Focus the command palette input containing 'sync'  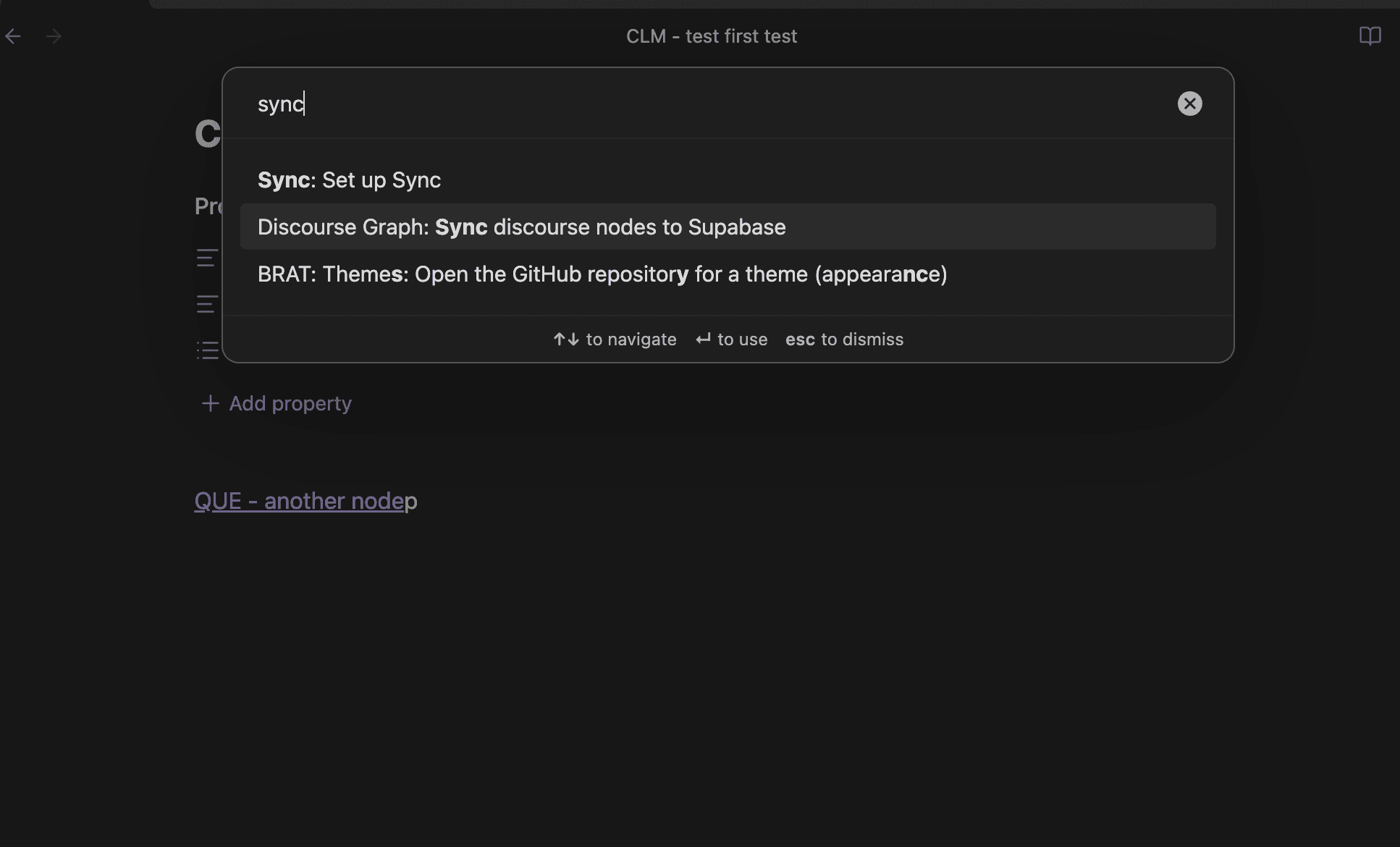pos(651,104)
